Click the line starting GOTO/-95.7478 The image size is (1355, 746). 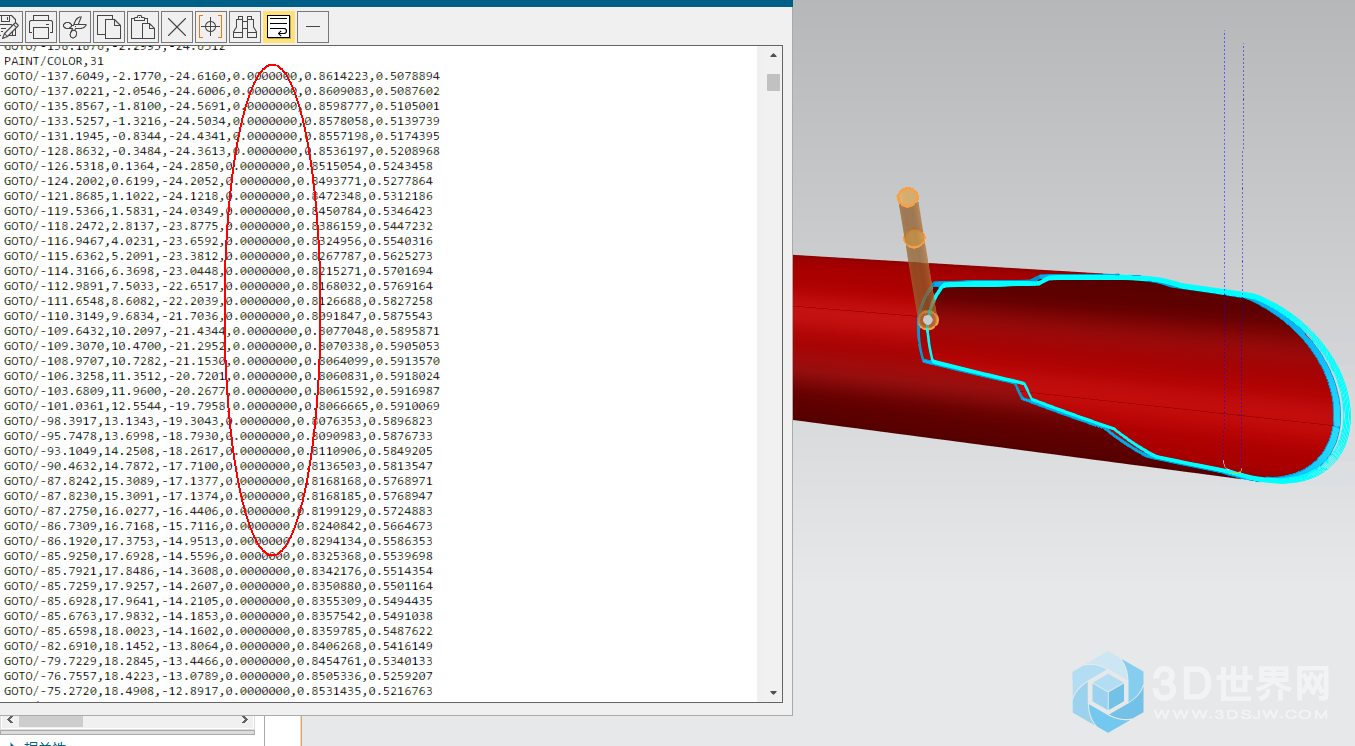[219, 436]
